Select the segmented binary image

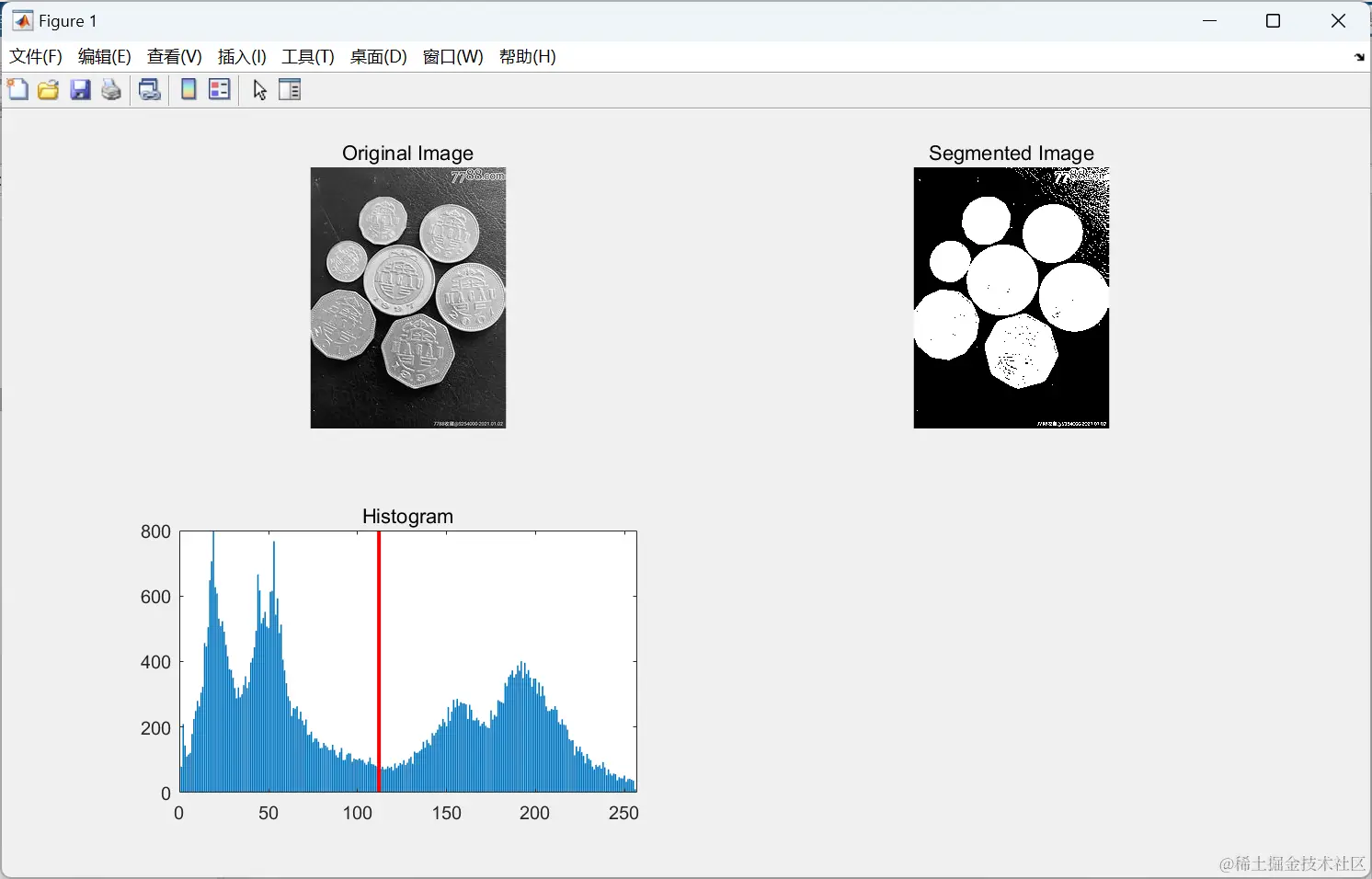point(1012,298)
